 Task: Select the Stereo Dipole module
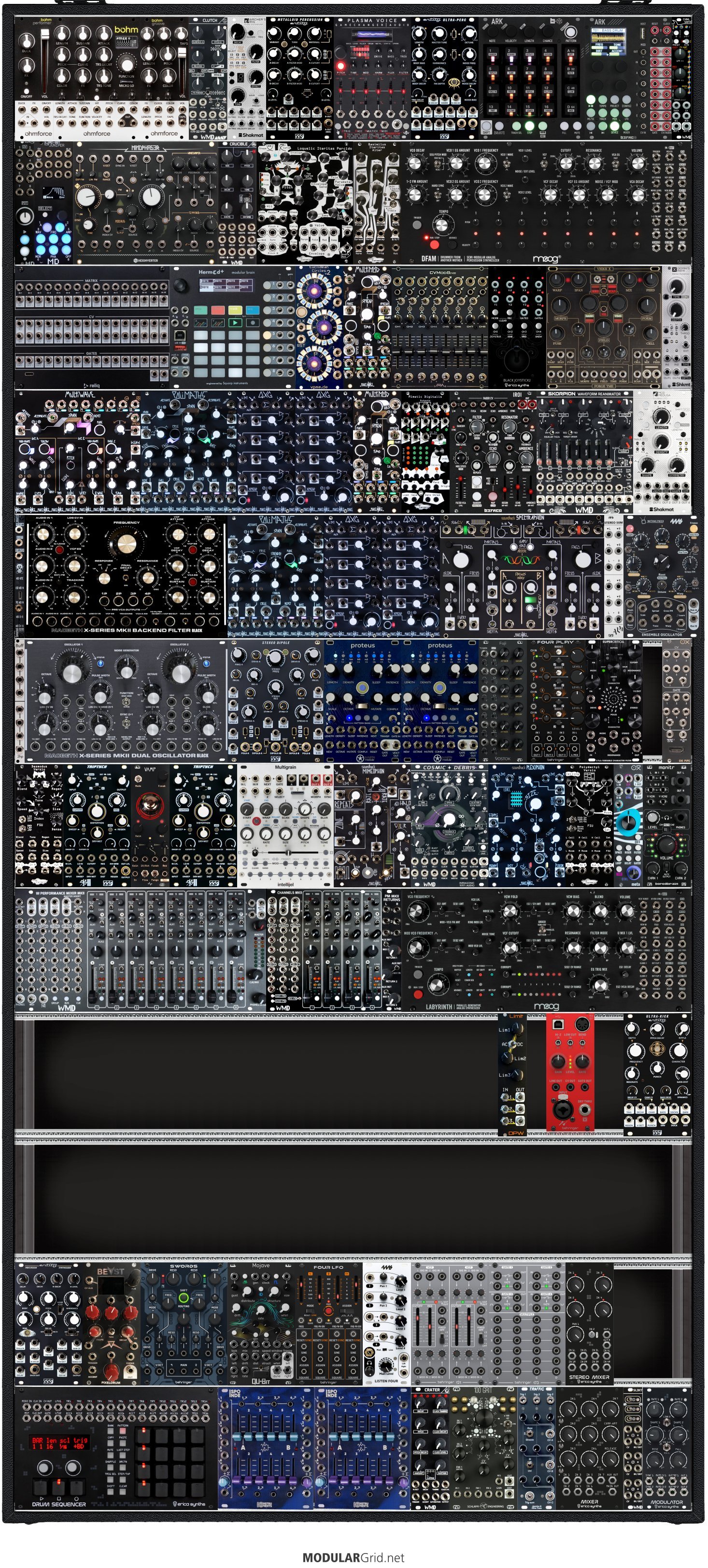pos(275,701)
